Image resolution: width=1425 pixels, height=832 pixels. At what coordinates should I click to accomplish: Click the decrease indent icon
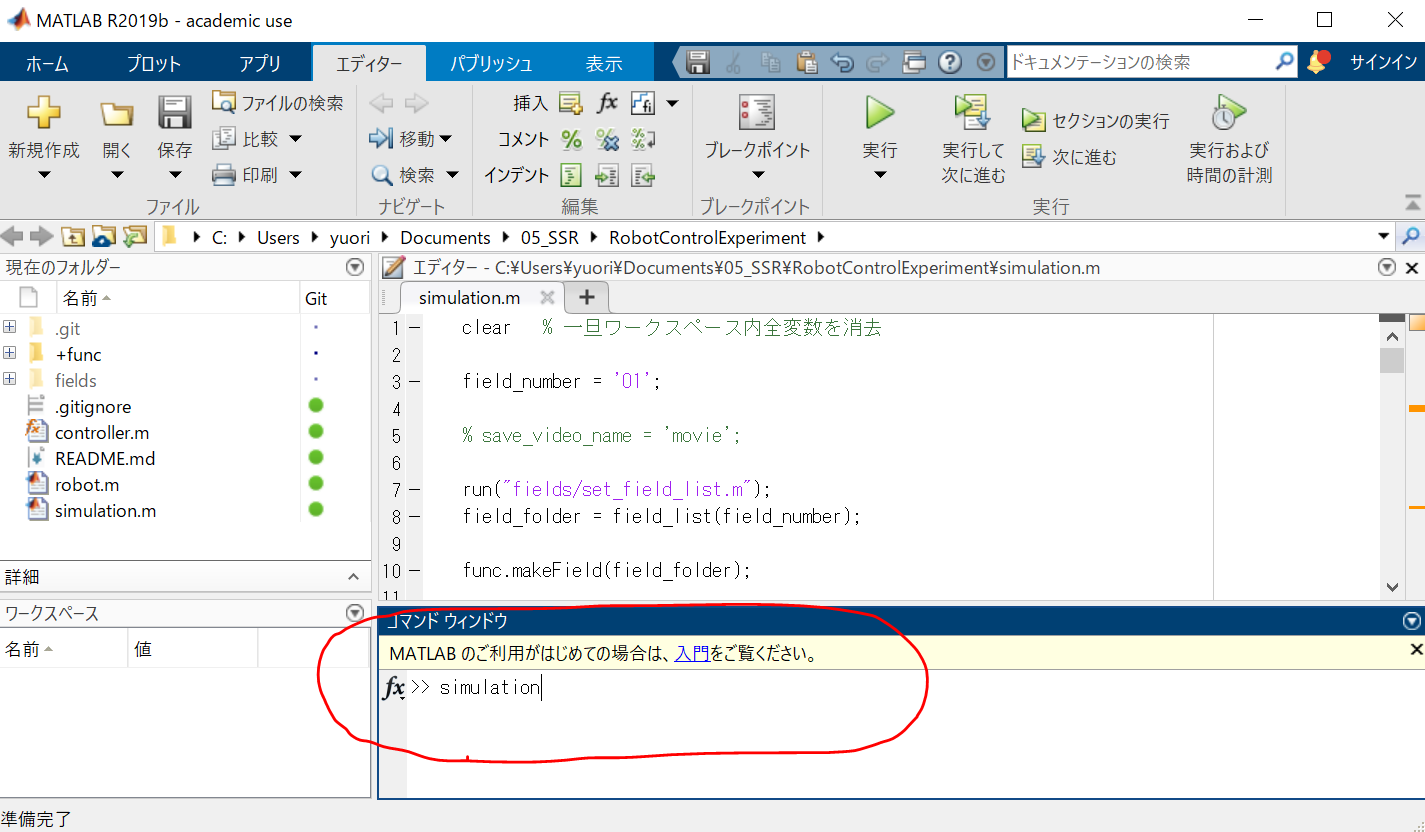[x=643, y=175]
